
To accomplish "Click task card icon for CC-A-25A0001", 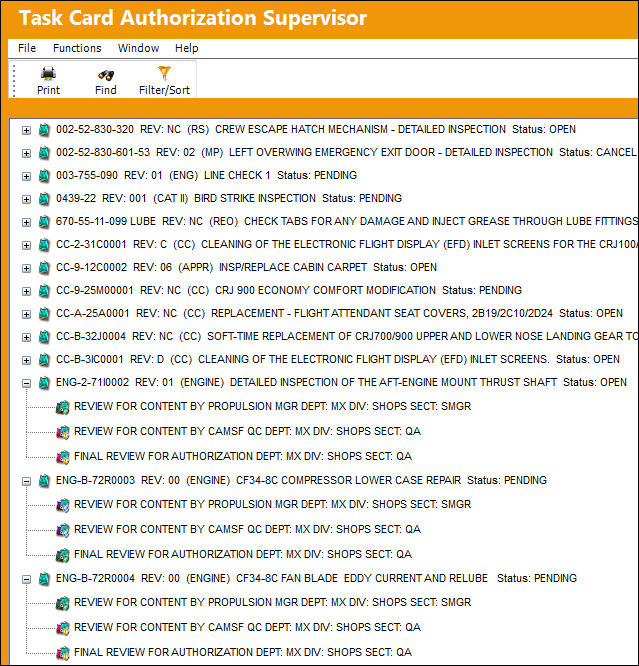I will (x=44, y=313).
